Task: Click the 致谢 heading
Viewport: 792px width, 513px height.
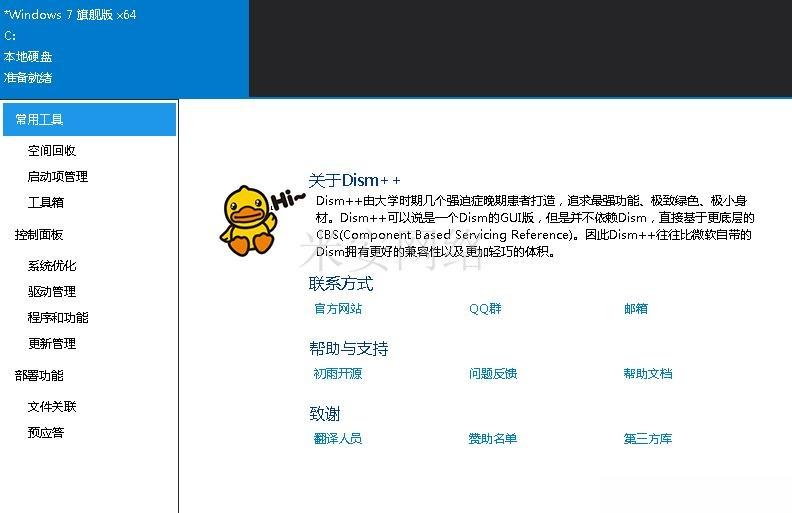Action: point(324,414)
